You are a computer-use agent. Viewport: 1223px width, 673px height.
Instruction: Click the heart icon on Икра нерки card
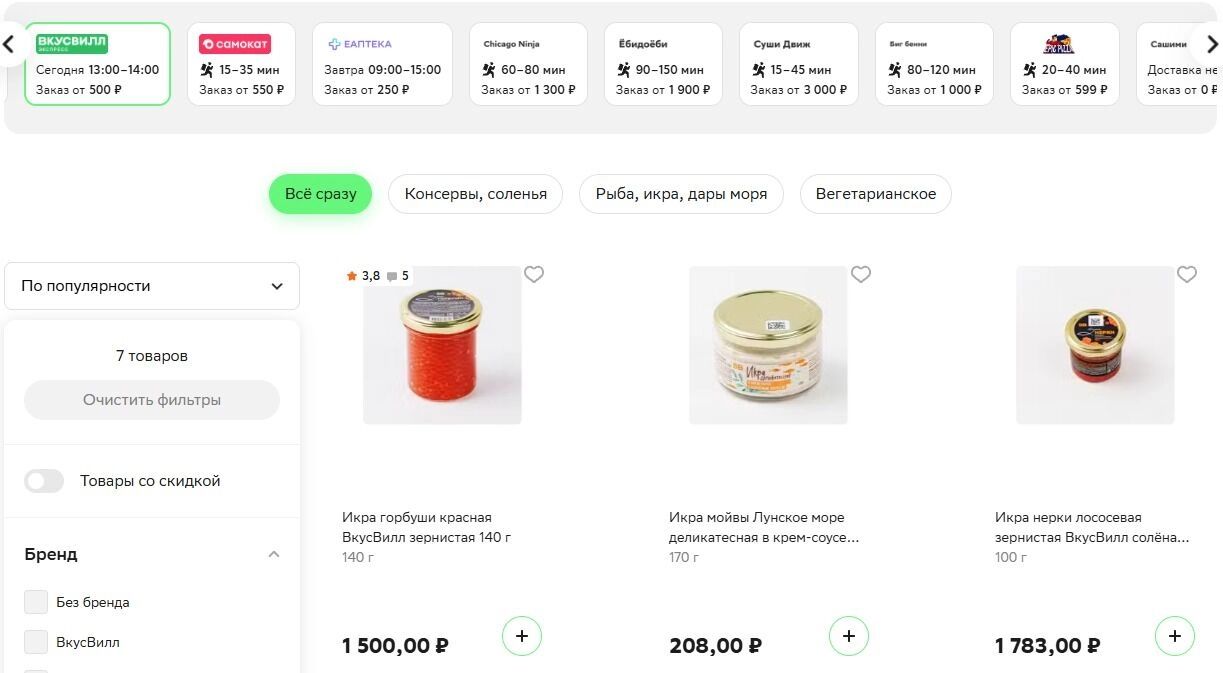click(x=1187, y=274)
